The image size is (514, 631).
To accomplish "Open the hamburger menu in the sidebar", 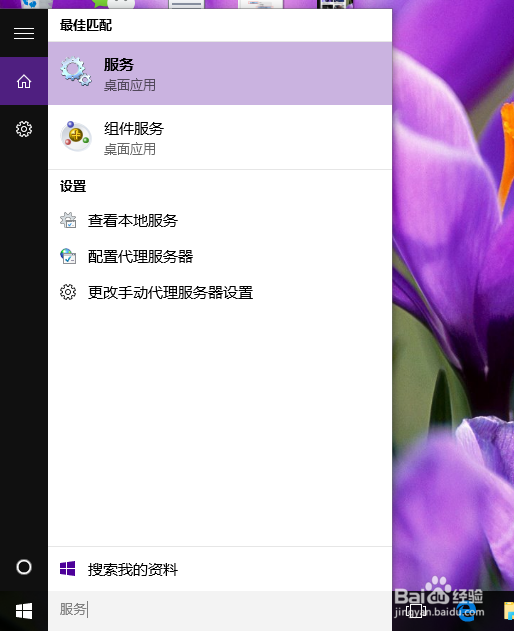I will pyautogui.click(x=24, y=33).
